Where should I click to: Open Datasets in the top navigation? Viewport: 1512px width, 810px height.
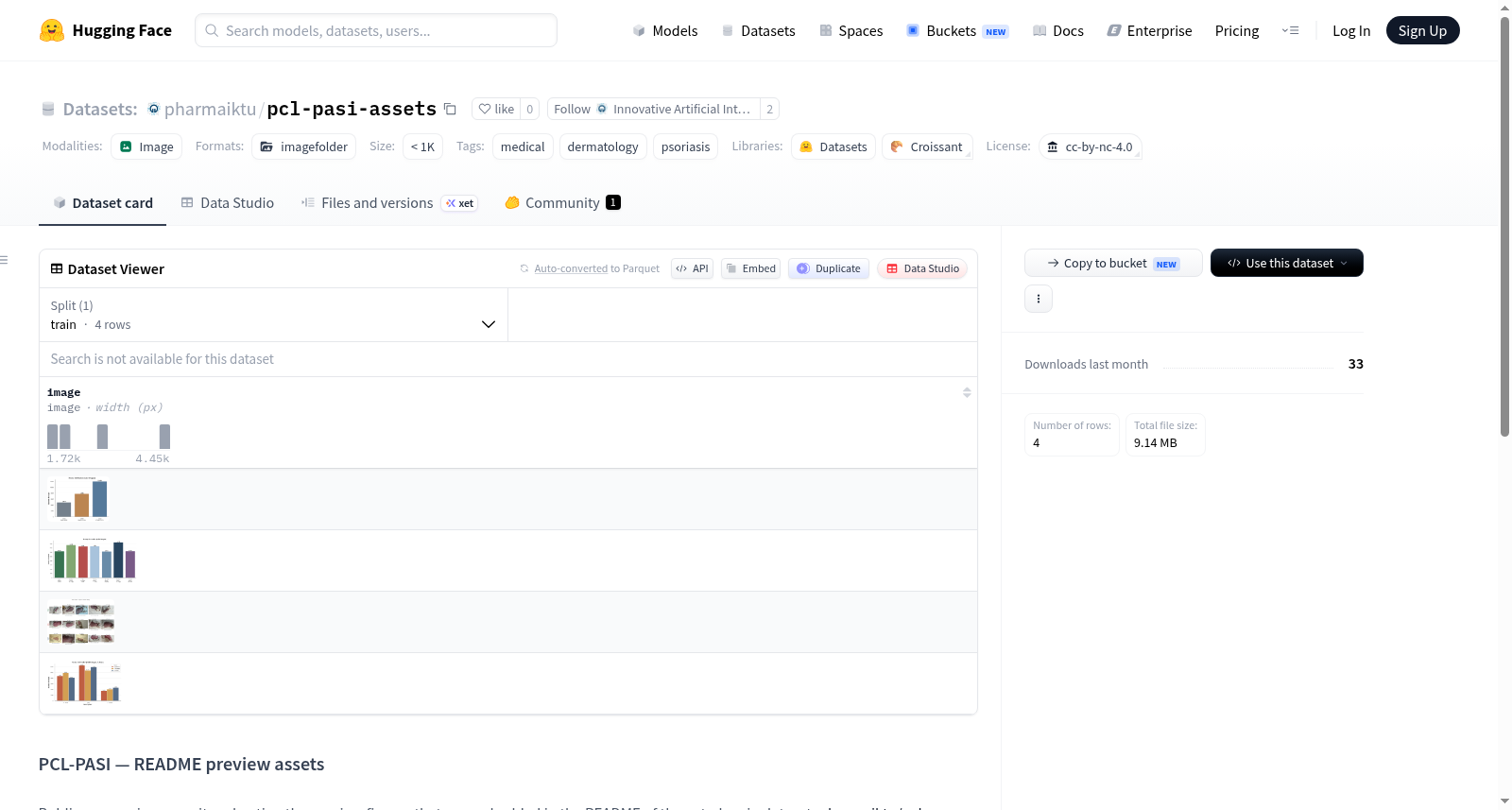click(x=759, y=30)
